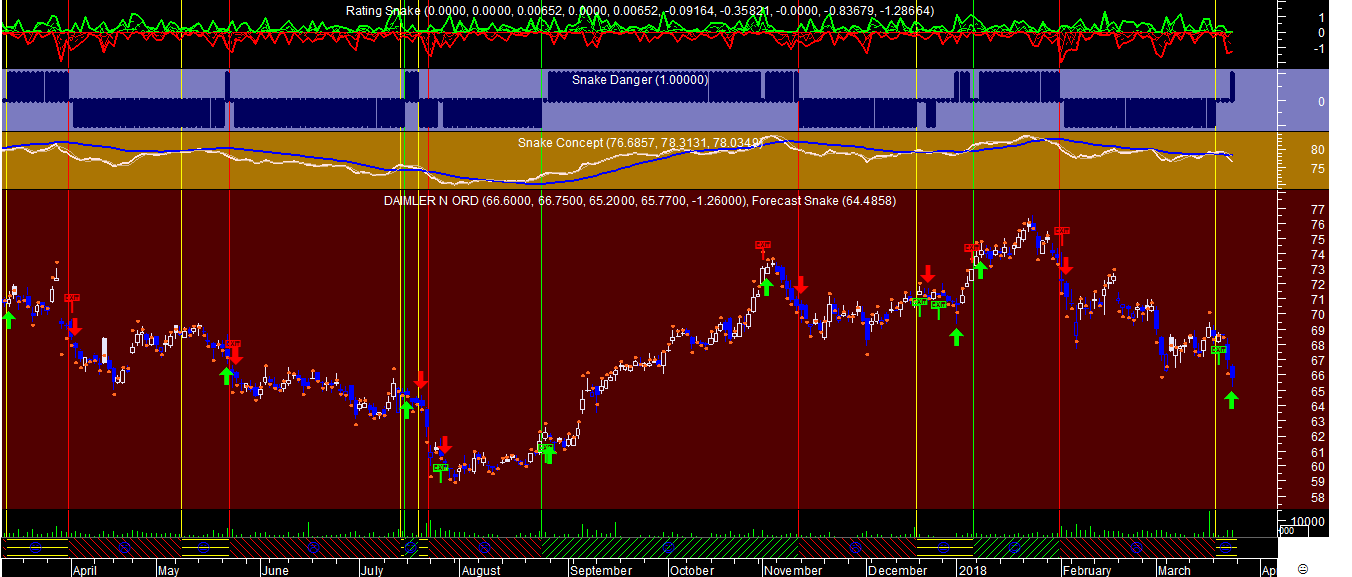The width and height of the screenshot is (1352, 577).
Task: Click the October label on date axis
Action: (x=692, y=571)
